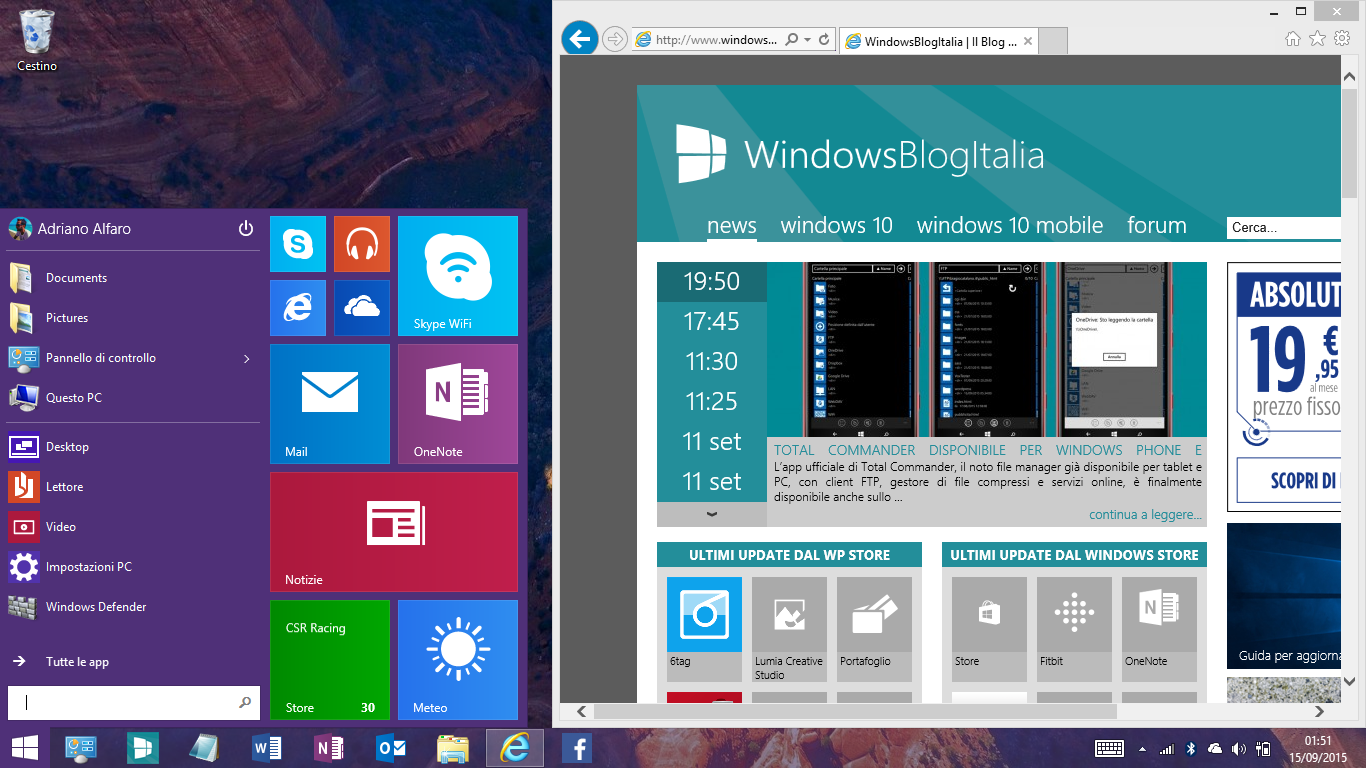
Task: Open OneNote from the taskbar
Action: click(x=329, y=748)
